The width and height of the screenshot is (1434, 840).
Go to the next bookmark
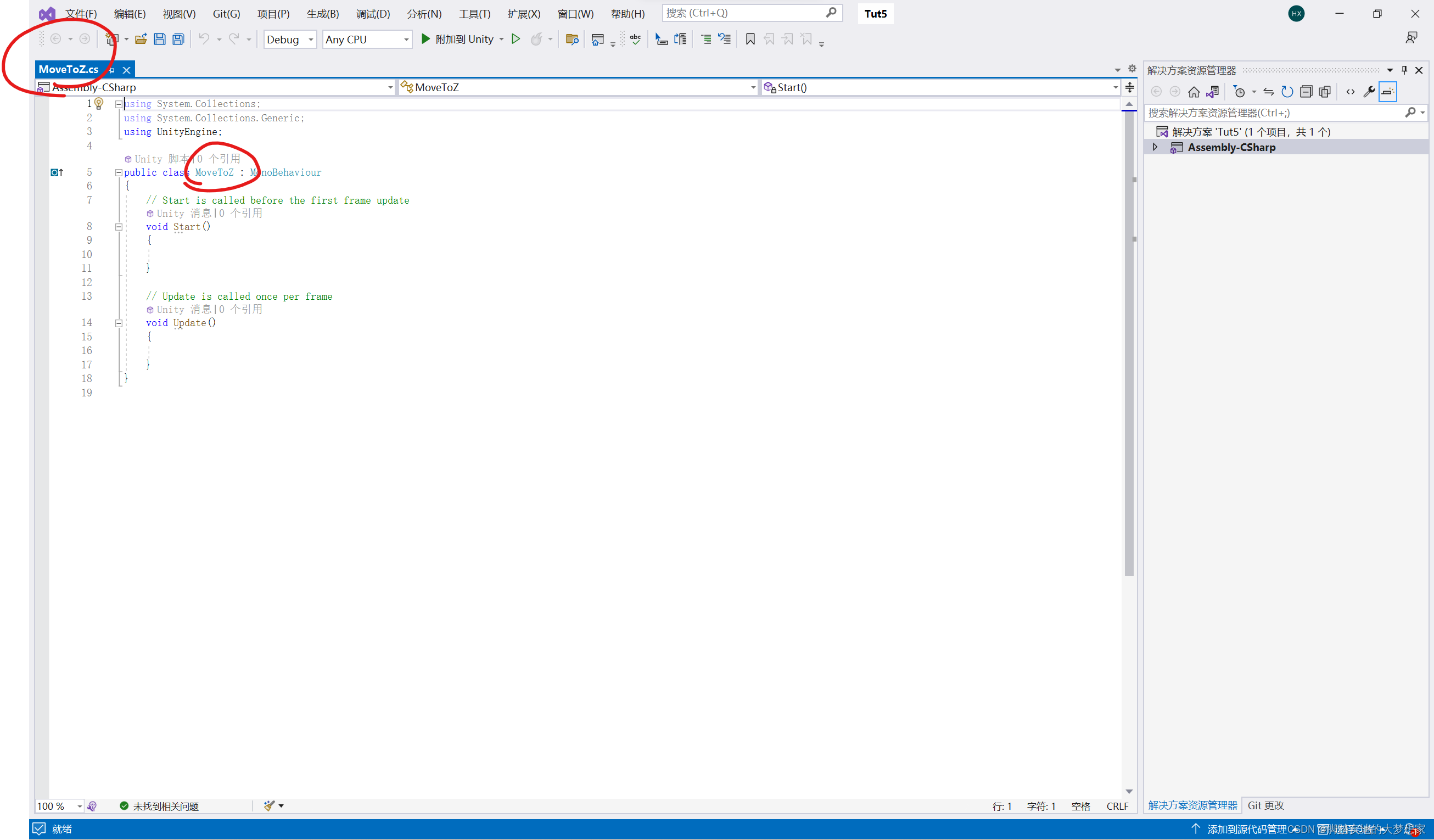788,40
